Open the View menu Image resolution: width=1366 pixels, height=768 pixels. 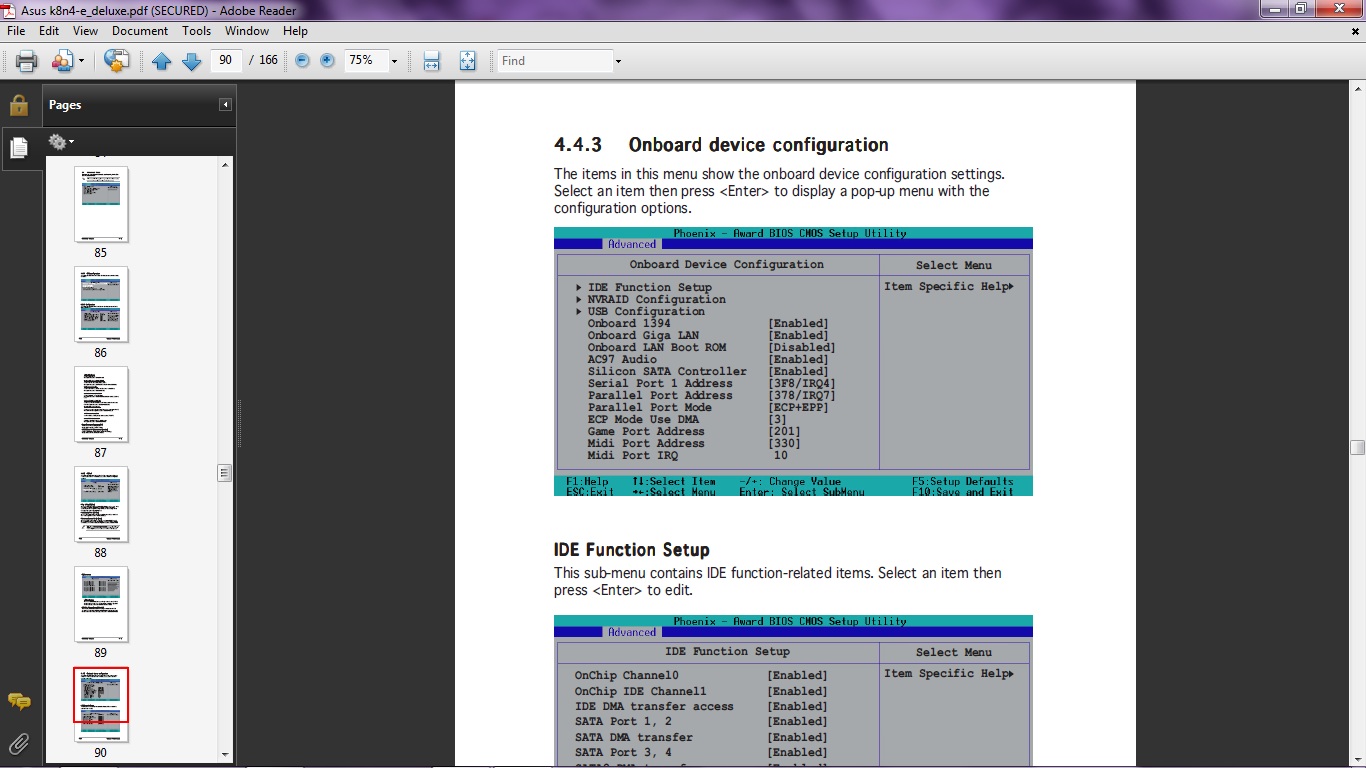tap(86, 31)
